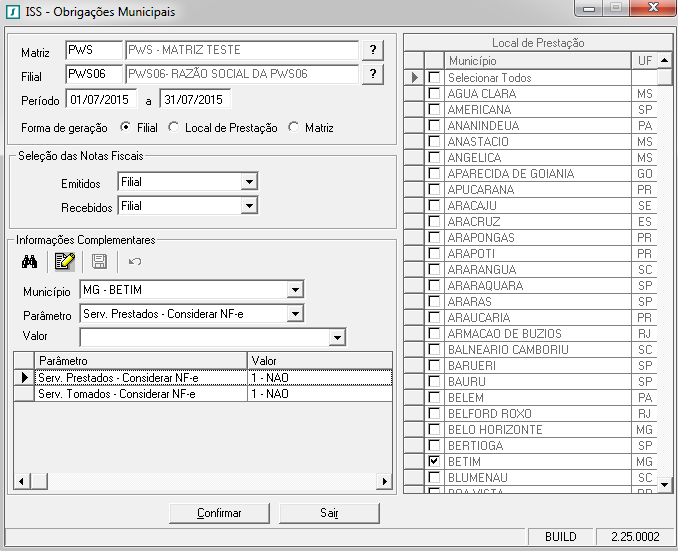Click the undo arrow icon
This screenshot has width=678, height=551.
[135, 262]
